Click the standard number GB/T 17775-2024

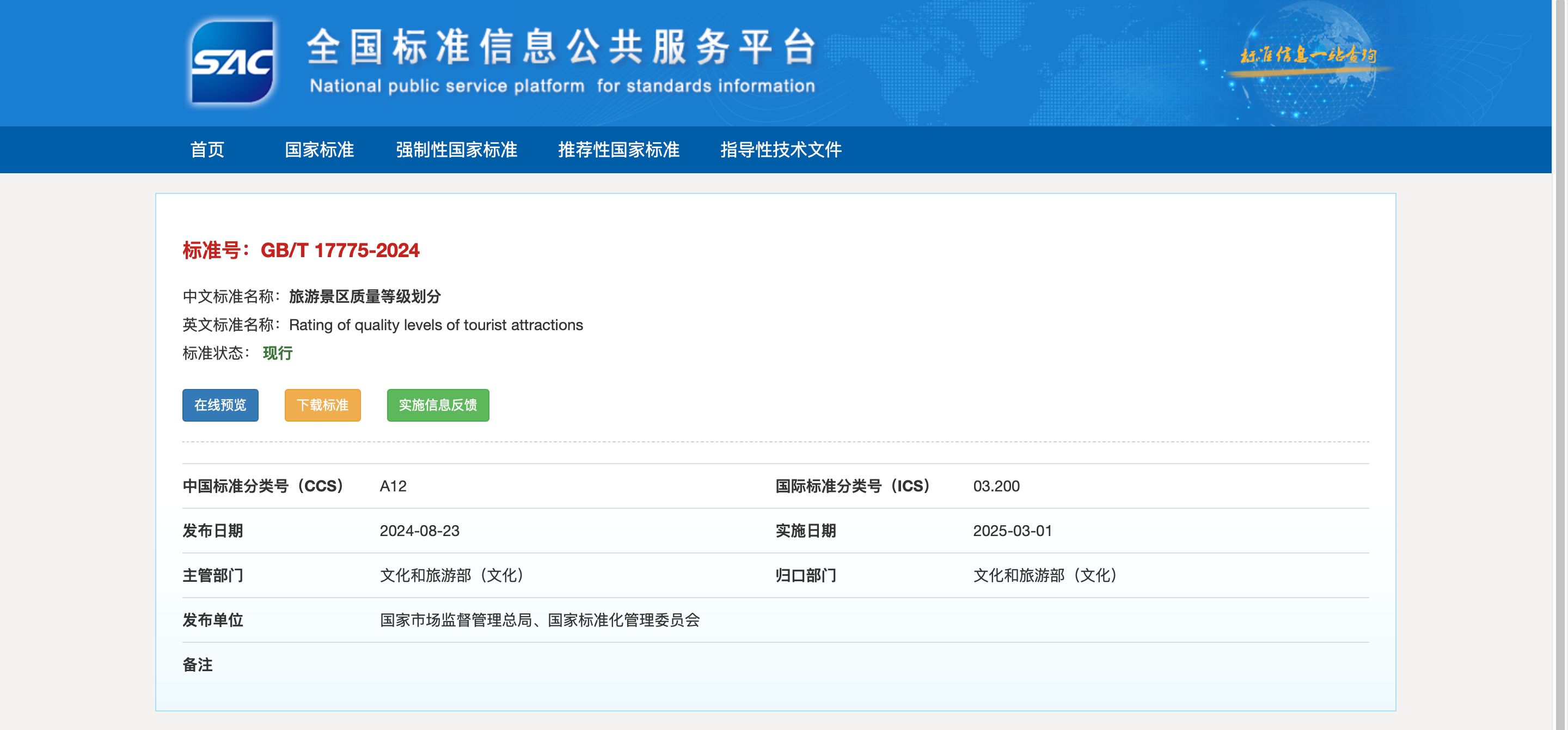click(x=339, y=250)
